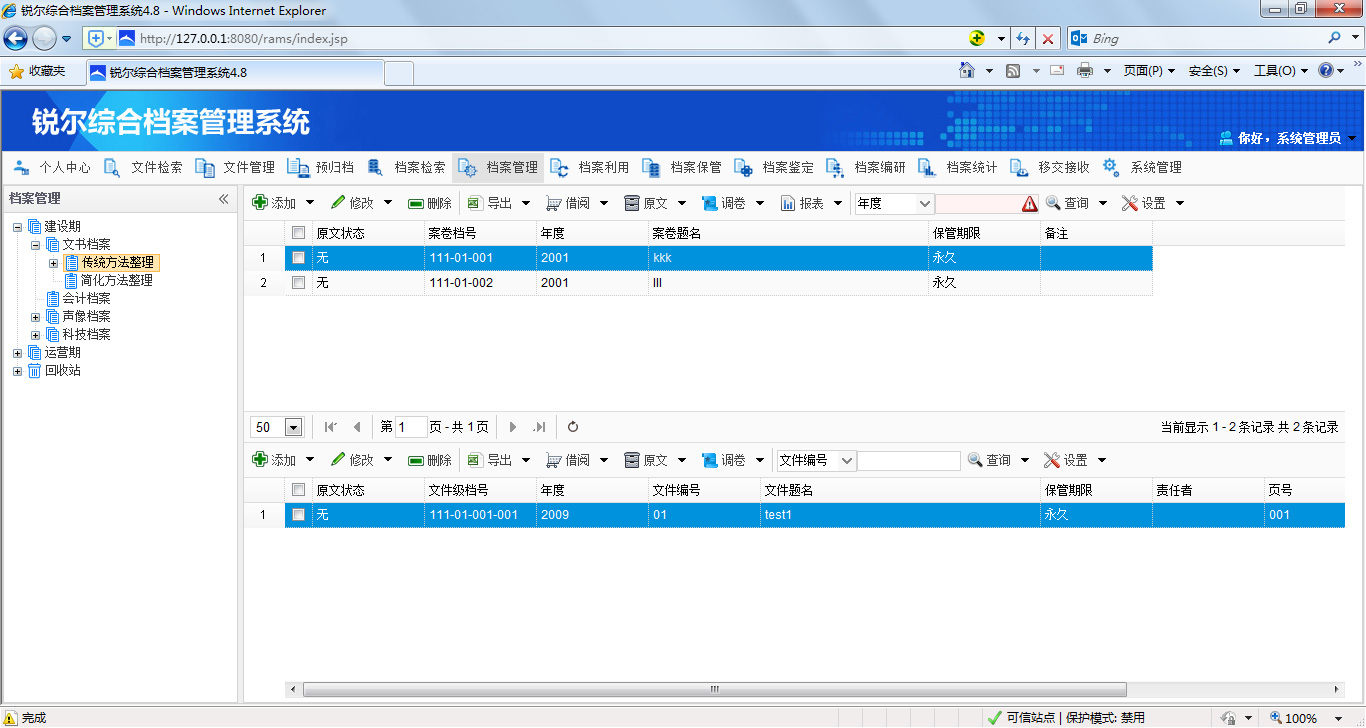This screenshot has height=728, width=1366.
Task: Open the page size 50 dropdown
Action: click(x=293, y=427)
